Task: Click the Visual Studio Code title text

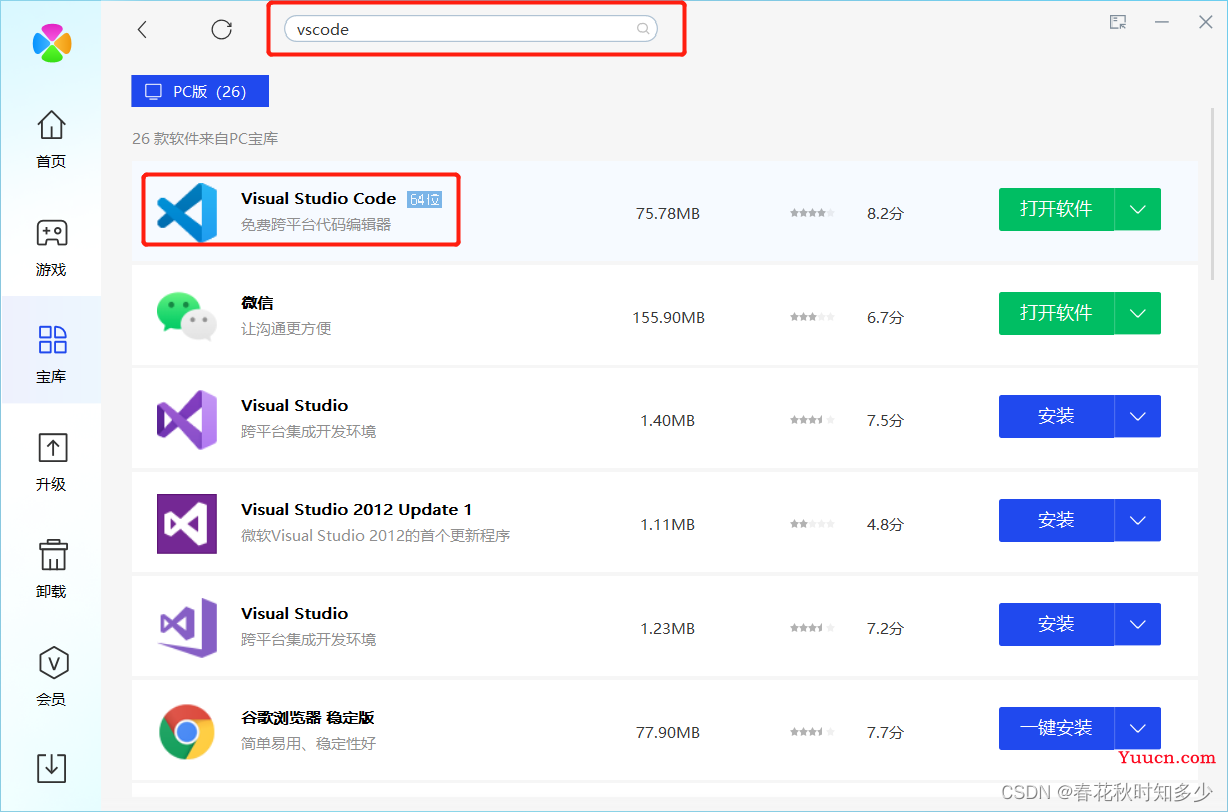Action: coord(319,198)
